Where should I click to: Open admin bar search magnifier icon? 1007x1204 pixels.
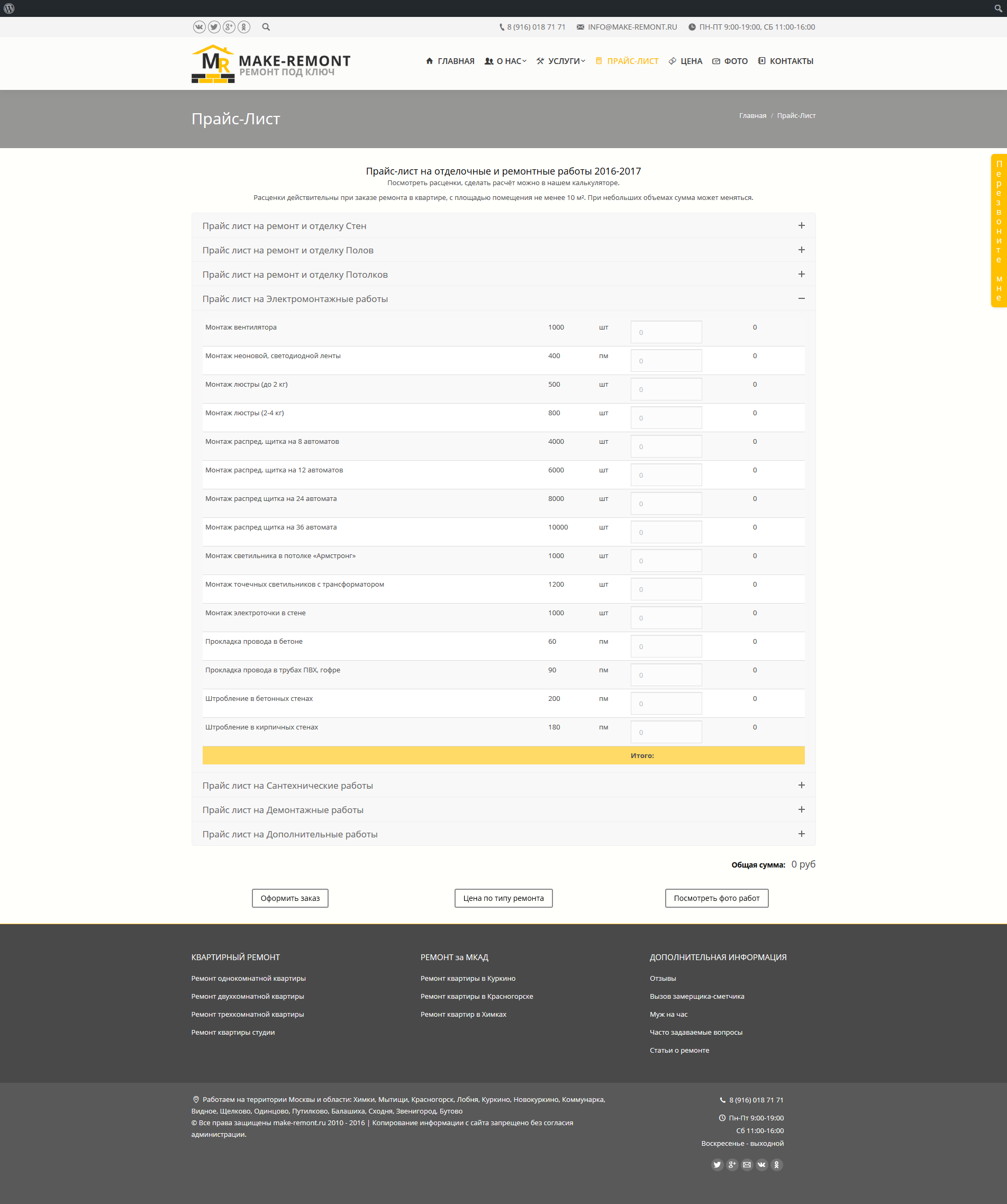998,8
